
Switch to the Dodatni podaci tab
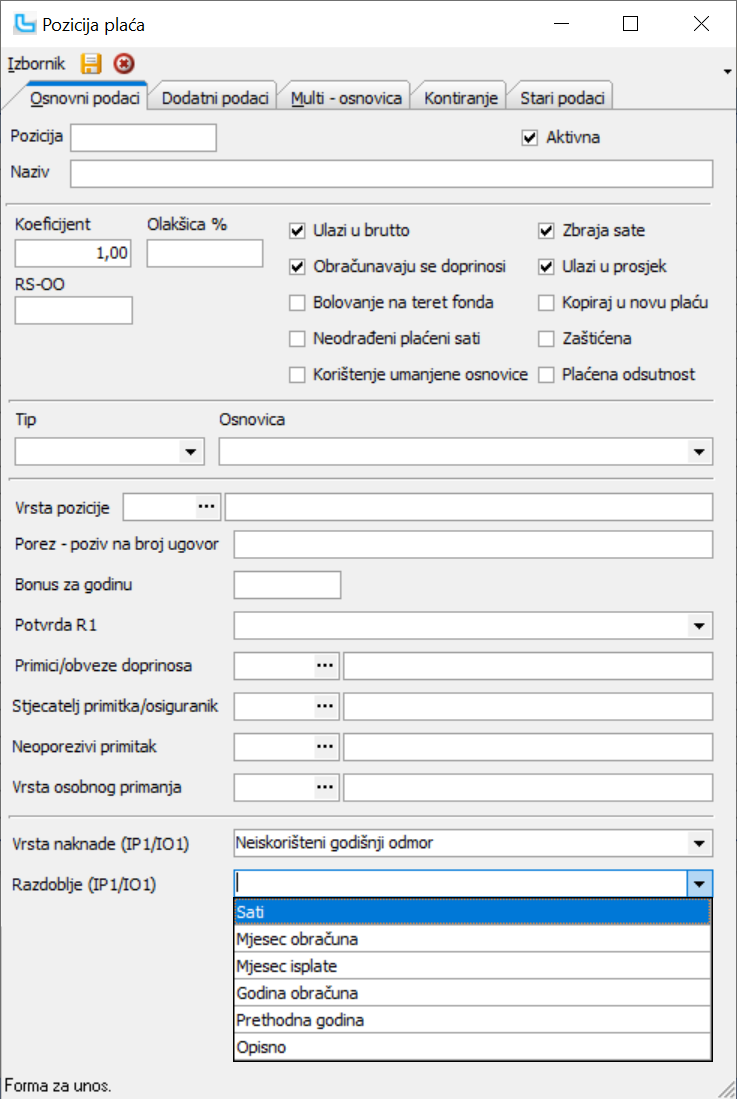point(215,98)
